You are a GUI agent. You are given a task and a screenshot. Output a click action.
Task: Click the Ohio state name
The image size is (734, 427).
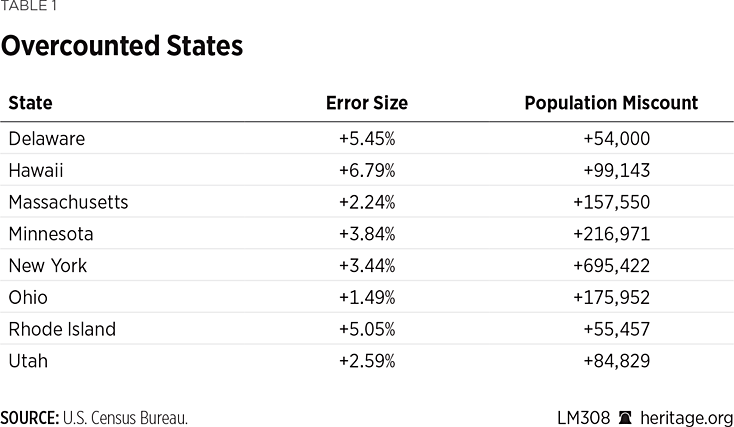tap(28, 298)
